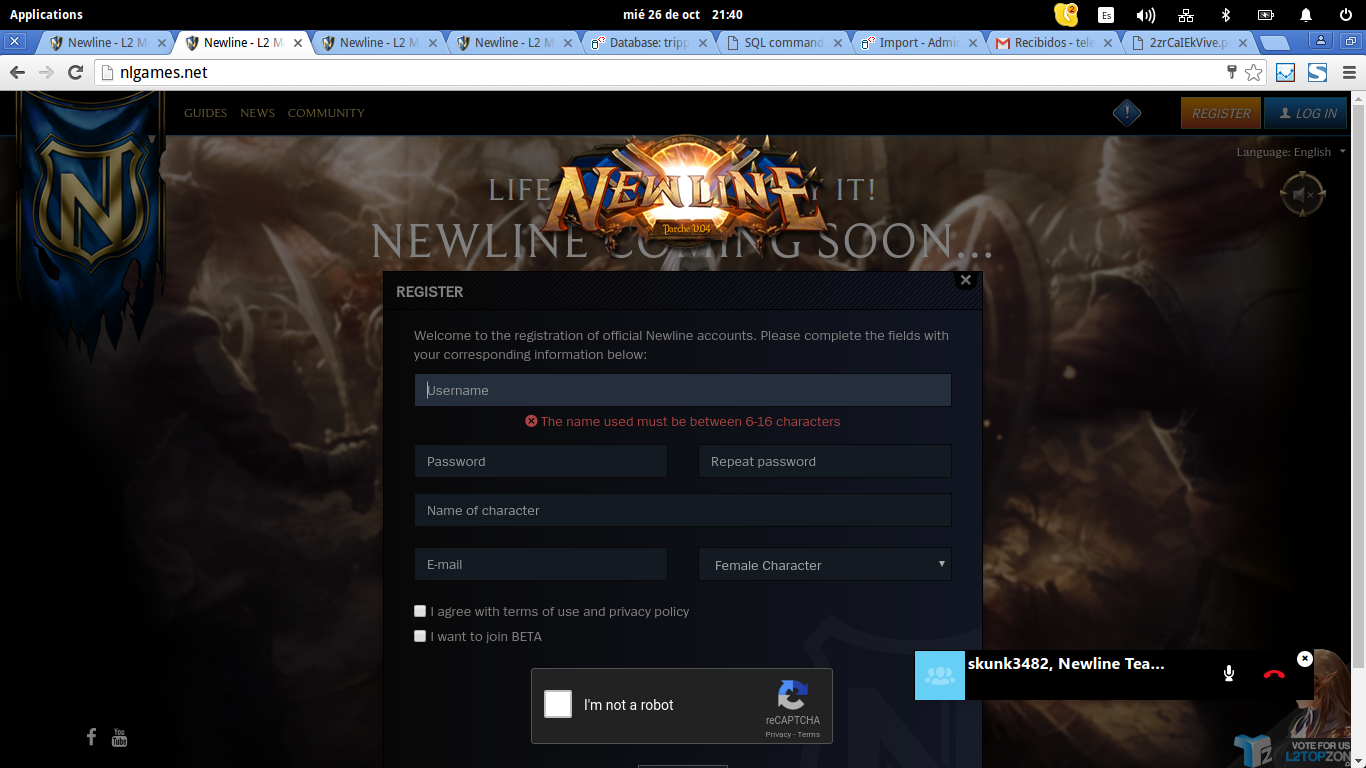
Task: Click the blue chart extension icon
Action: click(1285, 72)
